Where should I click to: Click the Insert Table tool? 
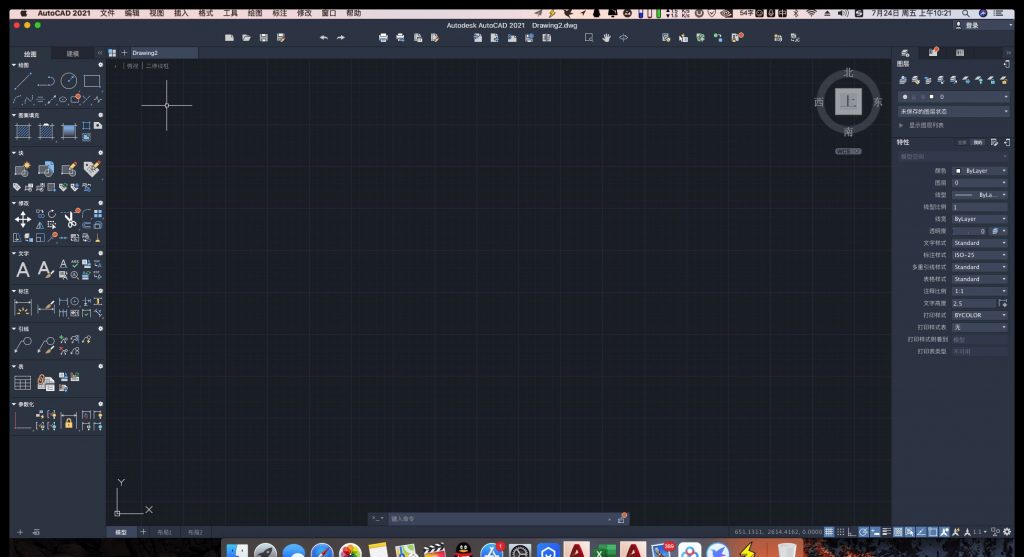(x=23, y=383)
